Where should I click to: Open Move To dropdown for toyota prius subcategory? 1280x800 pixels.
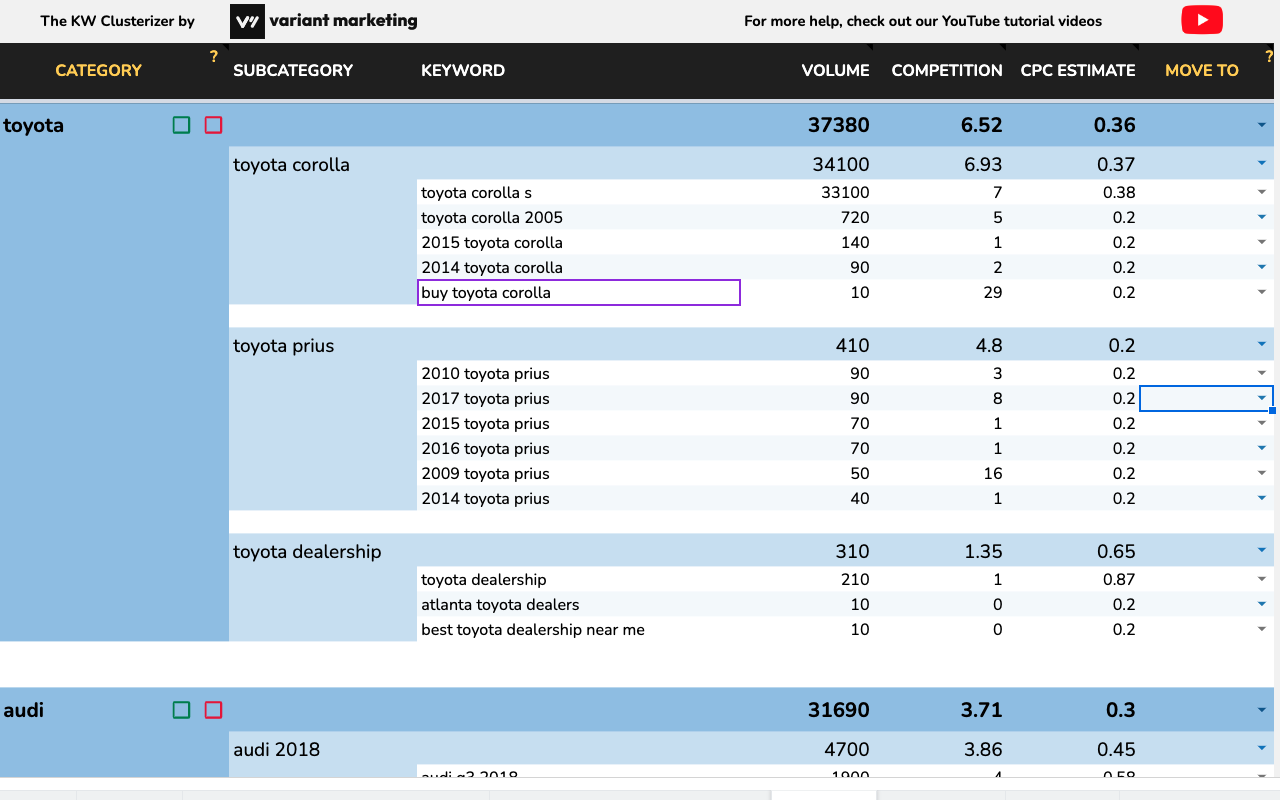click(x=1261, y=345)
